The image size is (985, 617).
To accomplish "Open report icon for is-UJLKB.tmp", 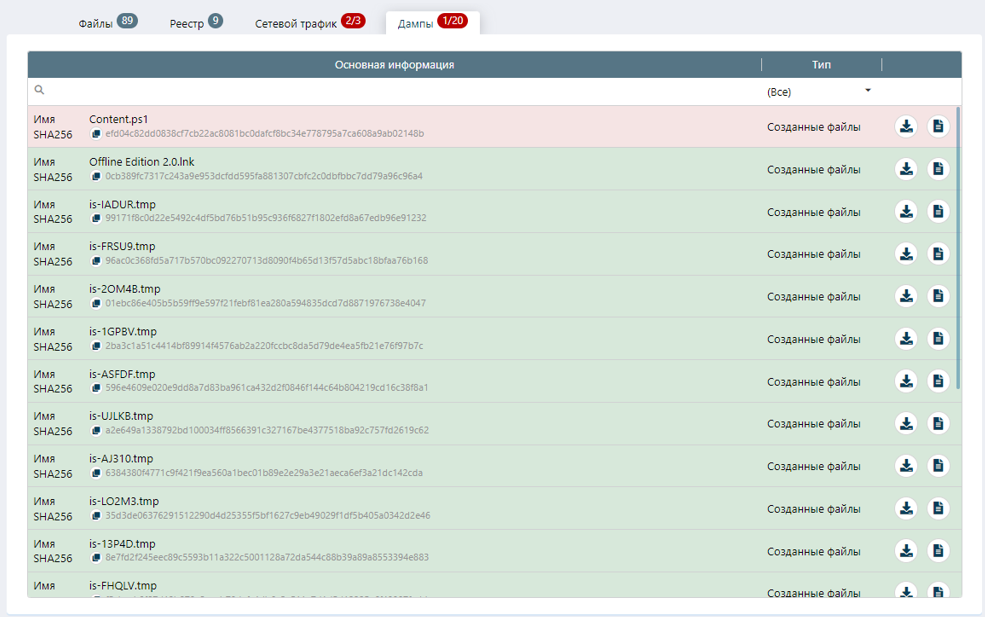I will click(x=938, y=424).
